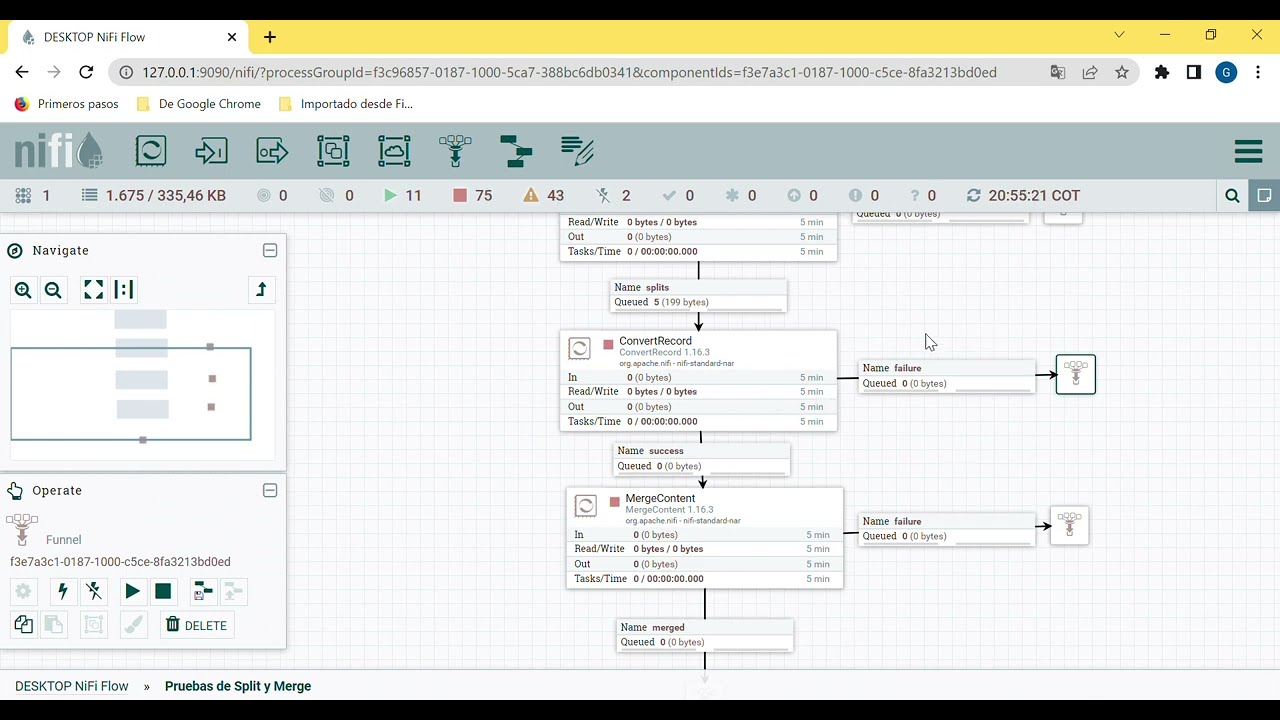This screenshot has width=1280, height=720.
Task: Zoom in using Navigate panel
Action: (23, 290)
